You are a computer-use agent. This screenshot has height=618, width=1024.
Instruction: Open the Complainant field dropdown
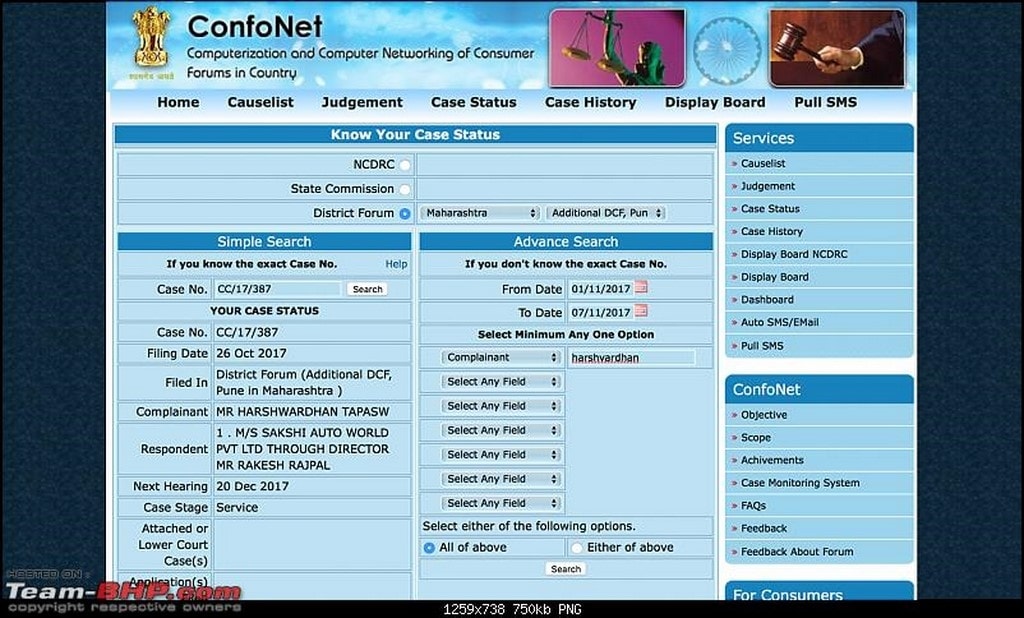pyautogui.click(x=502, y=357)
